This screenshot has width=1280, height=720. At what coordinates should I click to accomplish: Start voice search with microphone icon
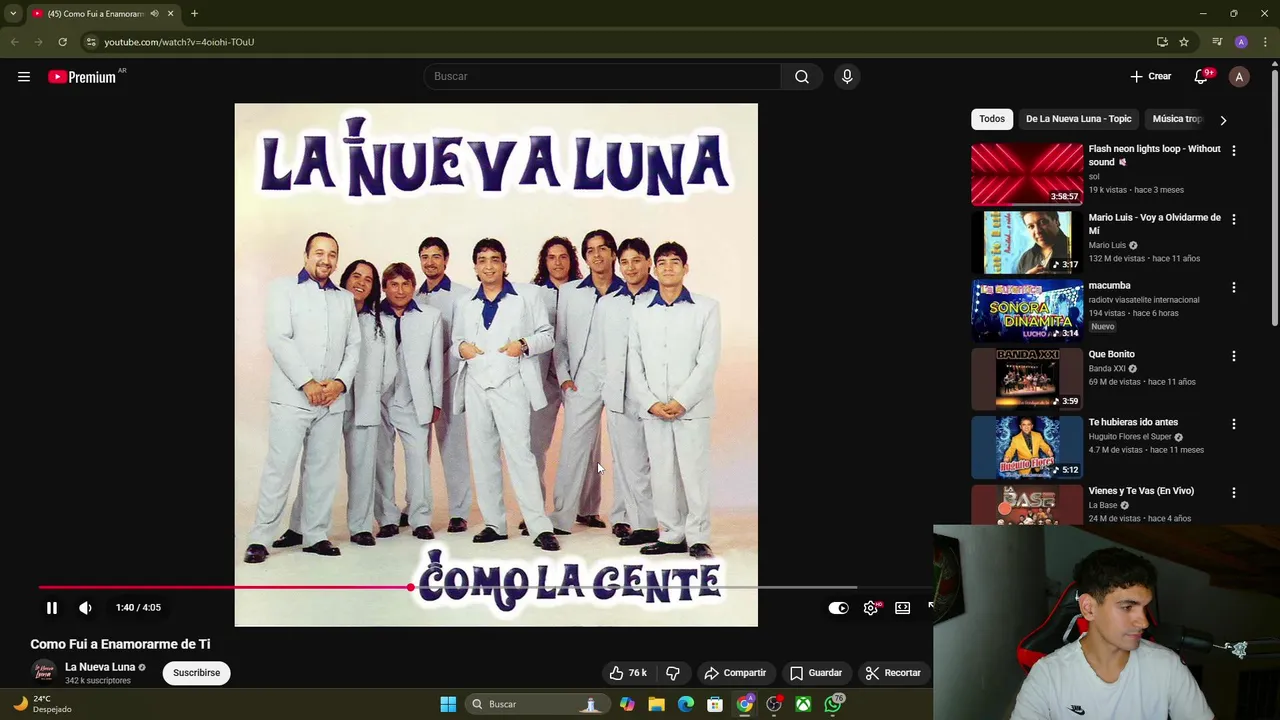847,77
